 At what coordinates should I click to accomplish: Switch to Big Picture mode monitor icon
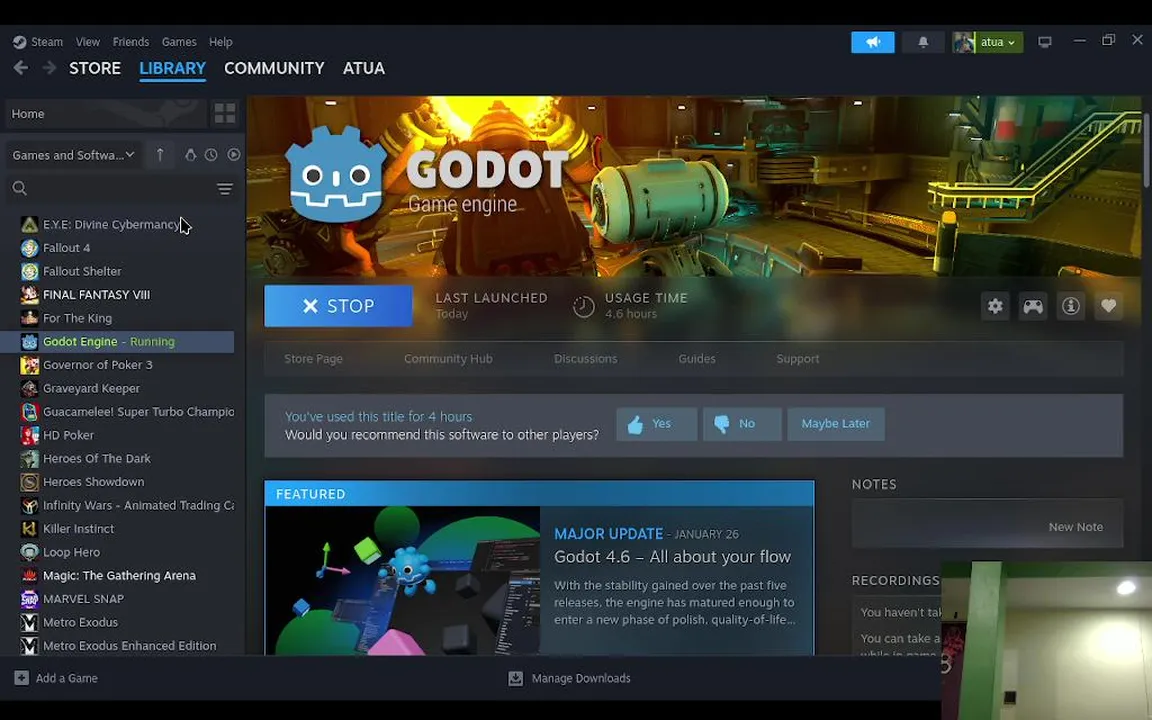[x=1045, y=42]
